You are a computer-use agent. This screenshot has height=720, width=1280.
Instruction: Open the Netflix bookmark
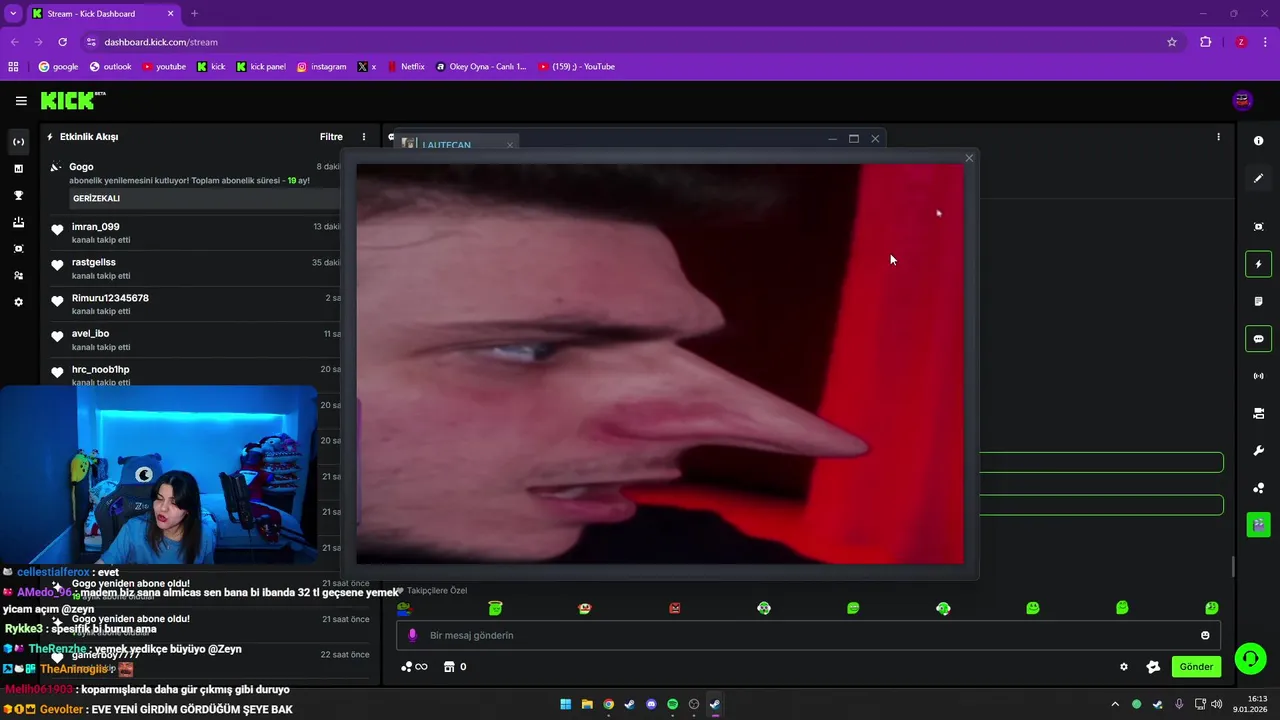pyautogui.click(x=405, y=67)
